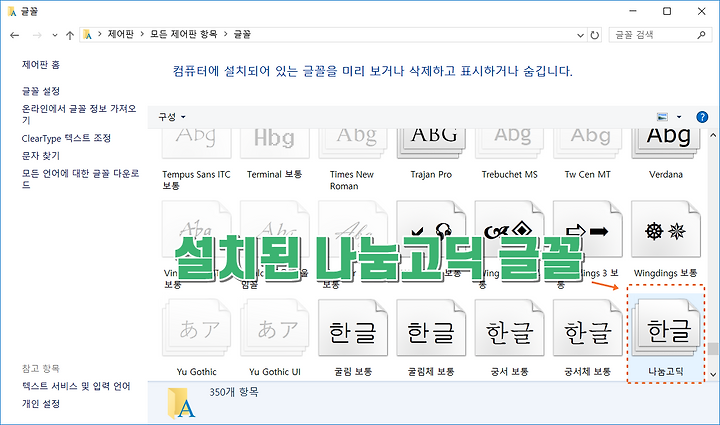Click the folder icon in address bar
The image size is (720, 425).
[x=87, y=34]
